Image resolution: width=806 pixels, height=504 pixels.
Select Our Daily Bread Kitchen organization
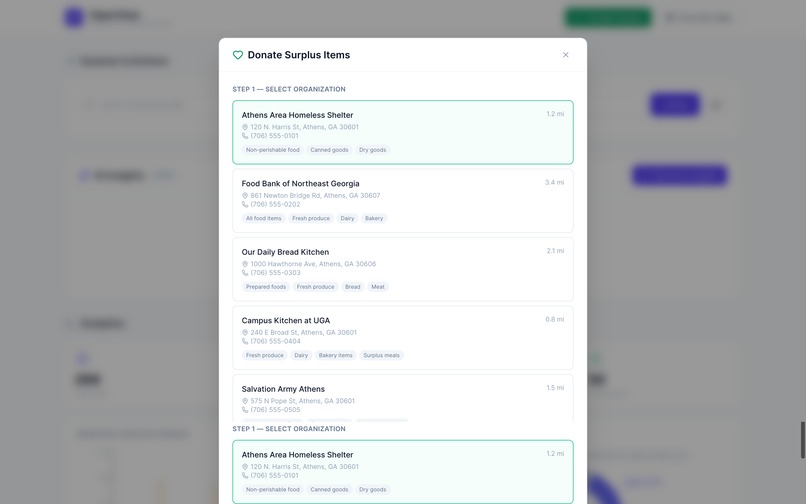point(402,269)
